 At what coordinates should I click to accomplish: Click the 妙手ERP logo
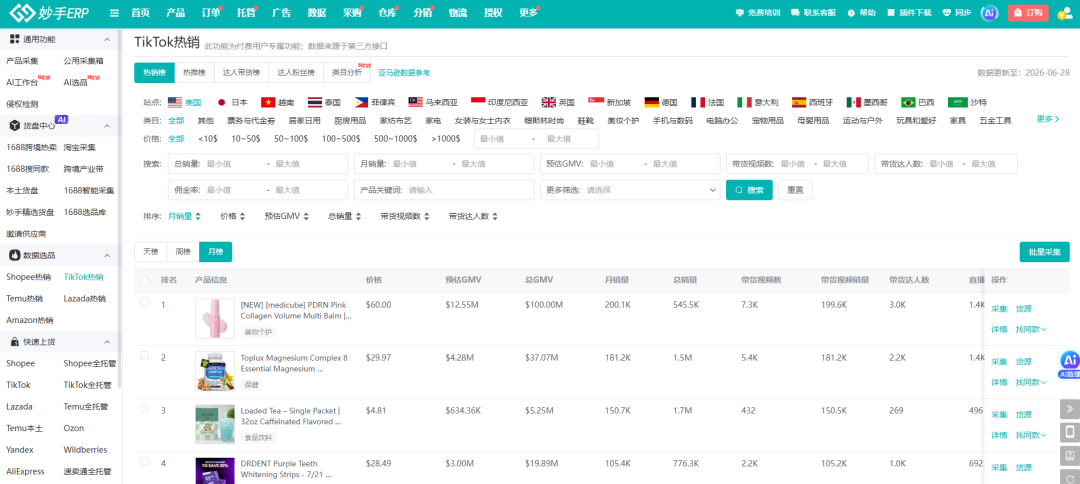tap(49, 12)
